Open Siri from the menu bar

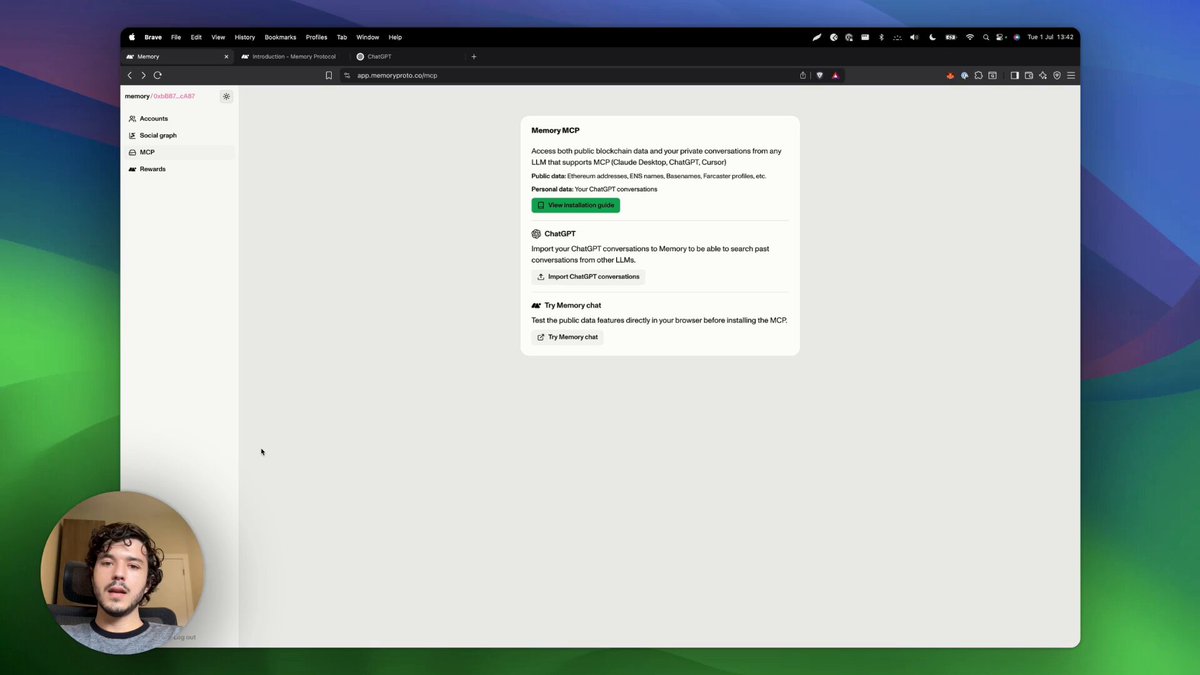(1016, 37)
